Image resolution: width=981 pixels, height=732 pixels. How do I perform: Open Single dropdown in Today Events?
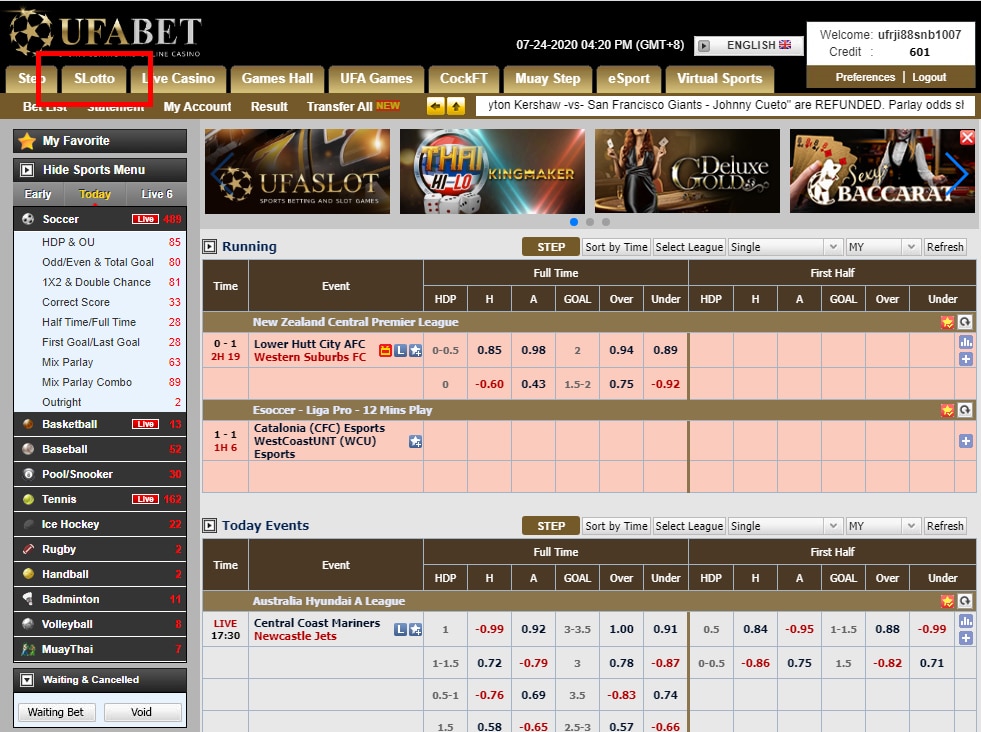click(x=784, y=526)
